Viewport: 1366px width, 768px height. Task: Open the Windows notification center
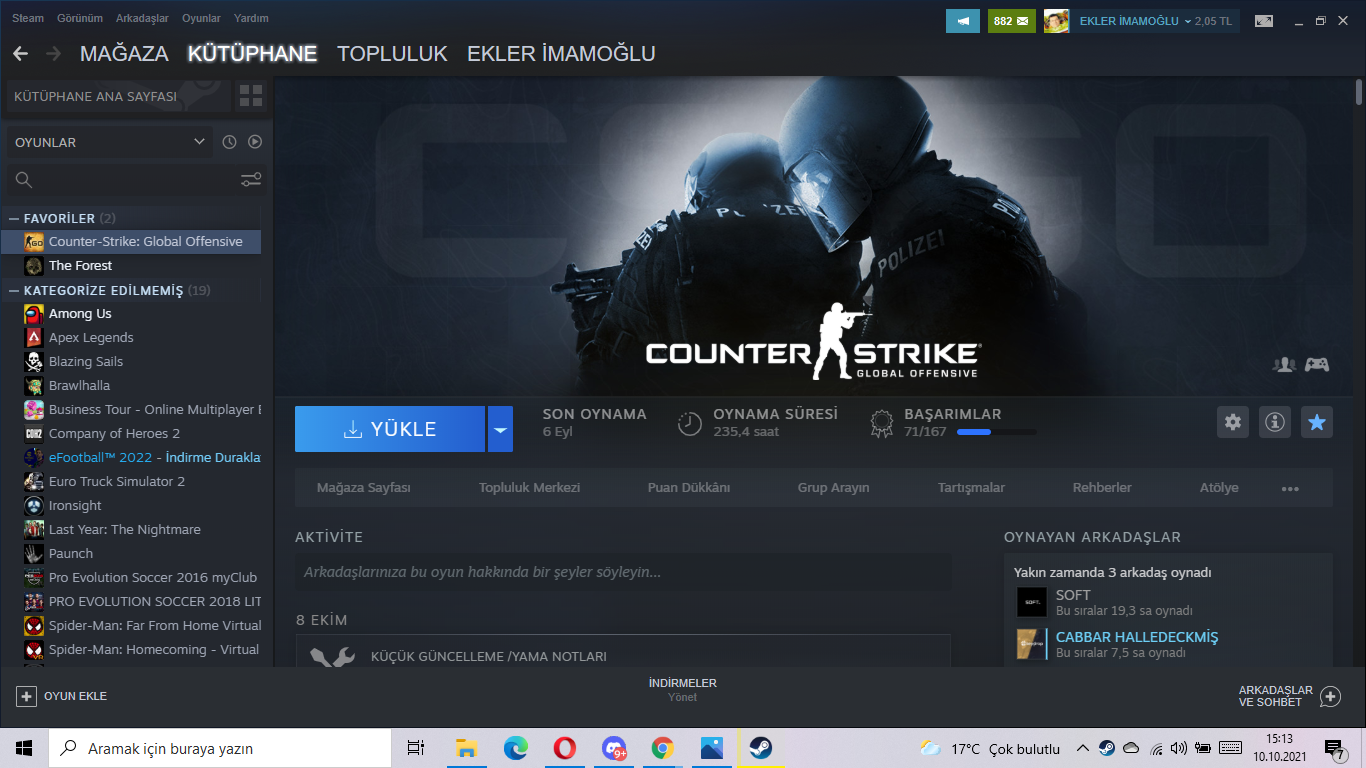1335,748
